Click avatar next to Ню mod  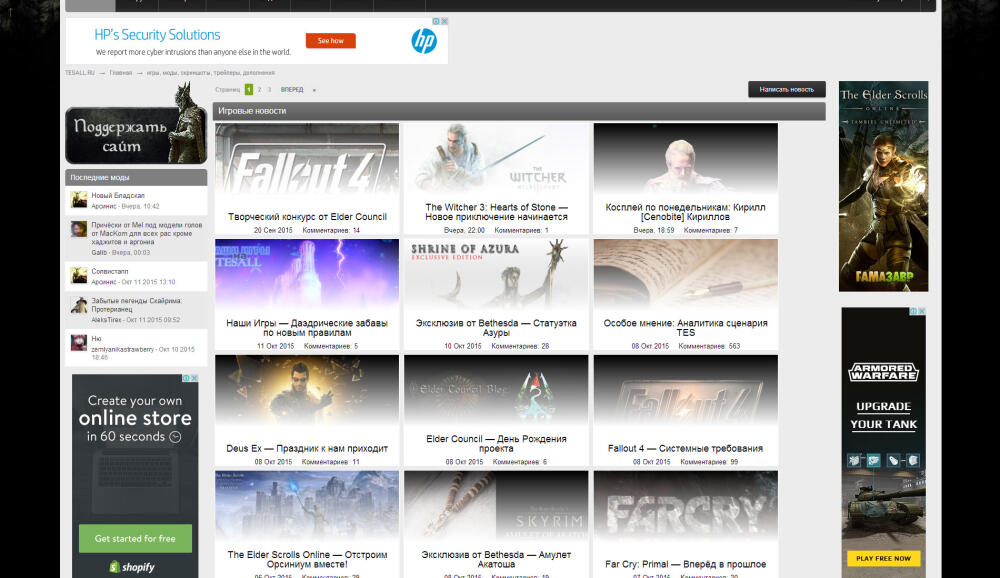coord(79,343)
